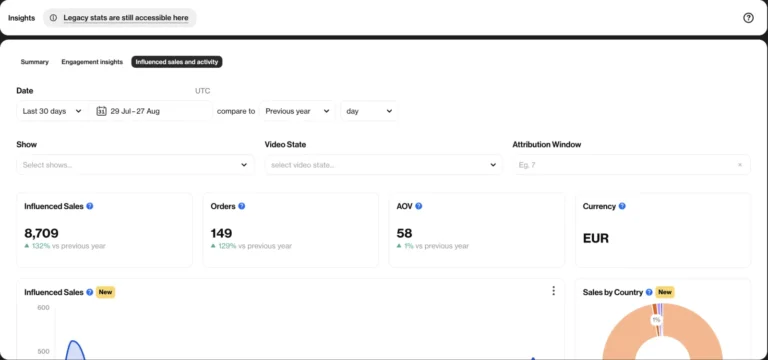Click the Influenced Sales card help icon
768x360 pixels.
click(x=90, y=206)
